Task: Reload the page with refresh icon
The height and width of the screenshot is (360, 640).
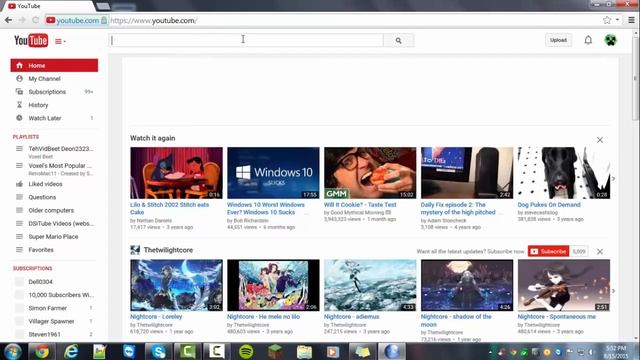Action: coord(36,20)
